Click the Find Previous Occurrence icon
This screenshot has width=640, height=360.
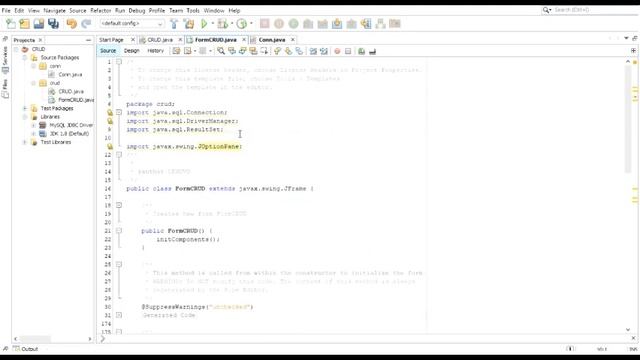(232, 51)
